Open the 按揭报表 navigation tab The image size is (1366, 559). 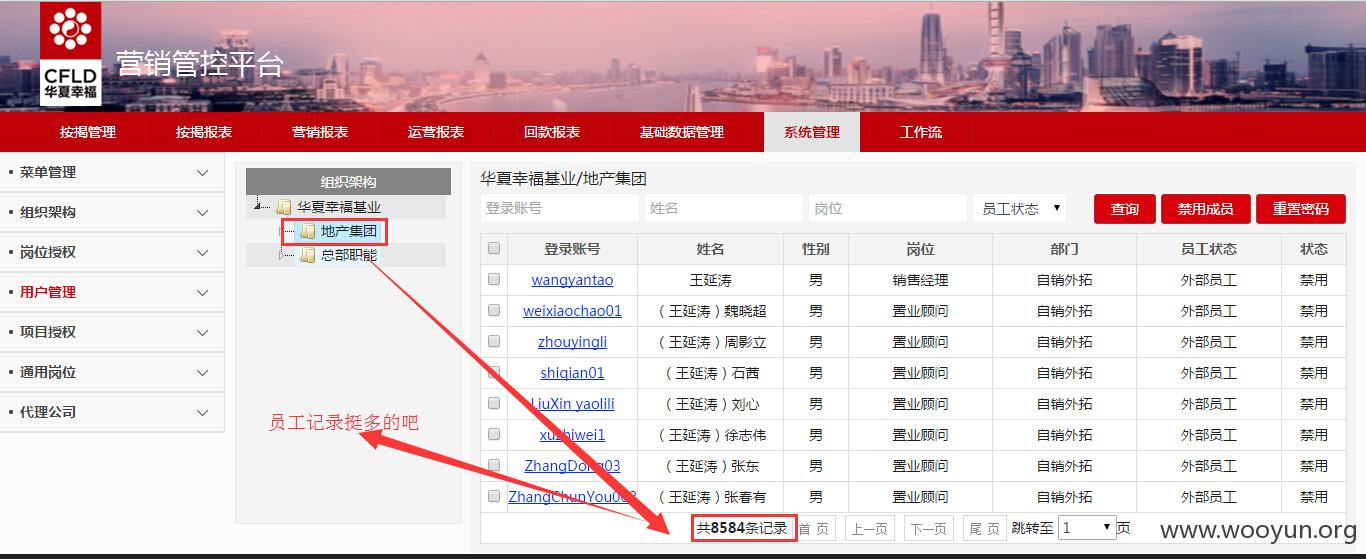[204, 132]
